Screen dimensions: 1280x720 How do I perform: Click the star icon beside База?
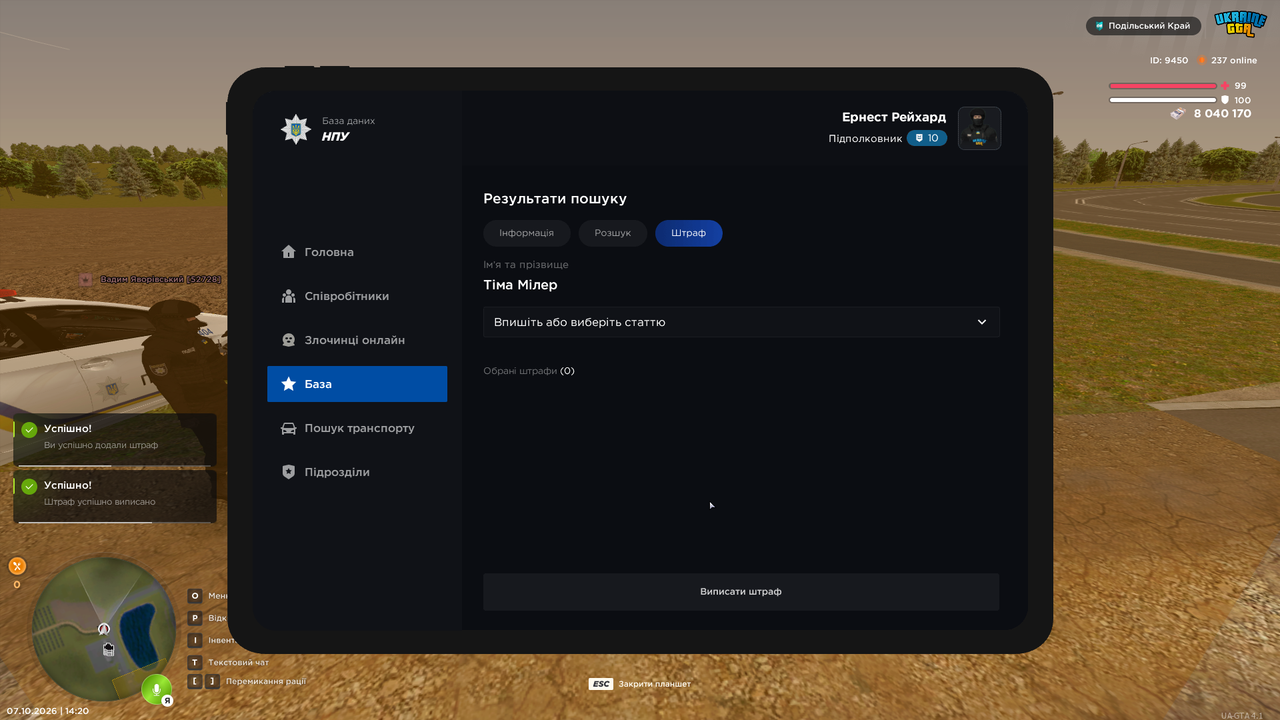pyautogui.click(x=289, y=384)
